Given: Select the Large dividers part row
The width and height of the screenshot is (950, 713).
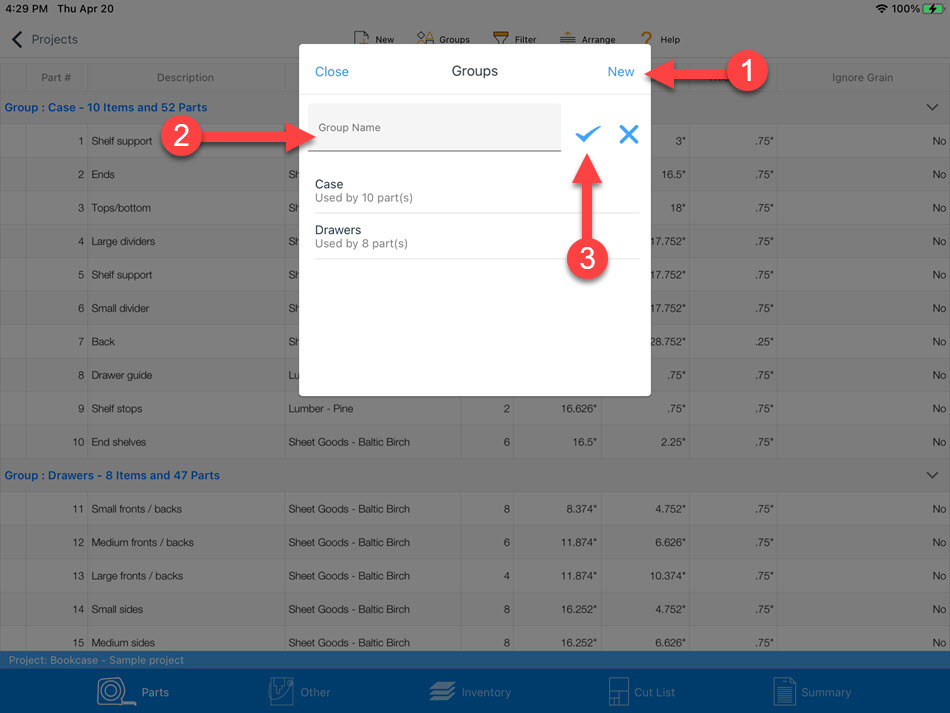Looking at the screenshot, I should click(x=475, y=241).
